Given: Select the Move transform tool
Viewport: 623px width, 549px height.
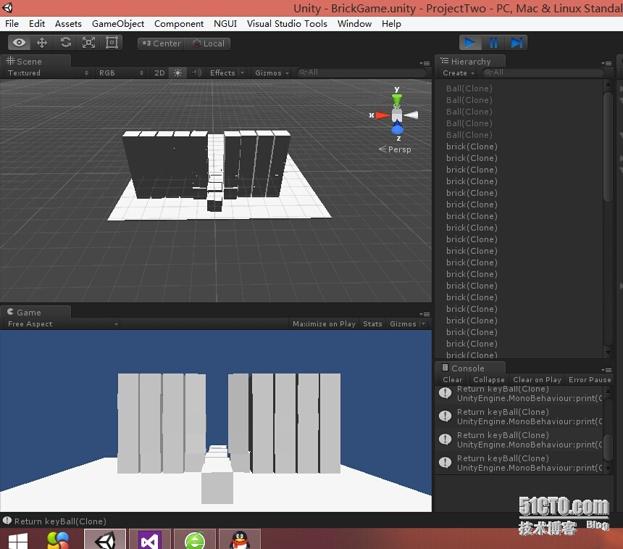Looking at the screenshot, I should [42, 43].
